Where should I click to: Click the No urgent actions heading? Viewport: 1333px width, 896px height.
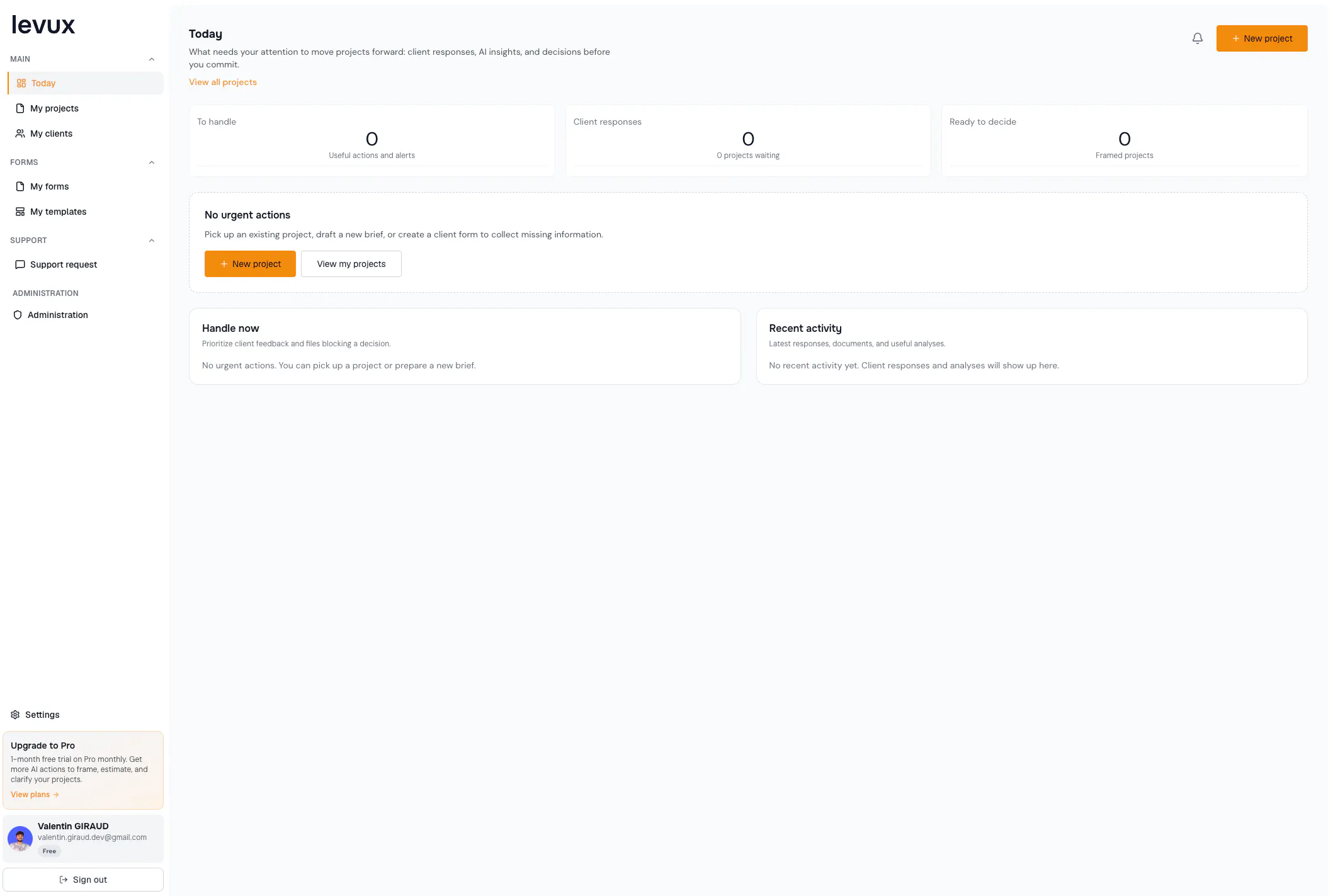[247, 215]
